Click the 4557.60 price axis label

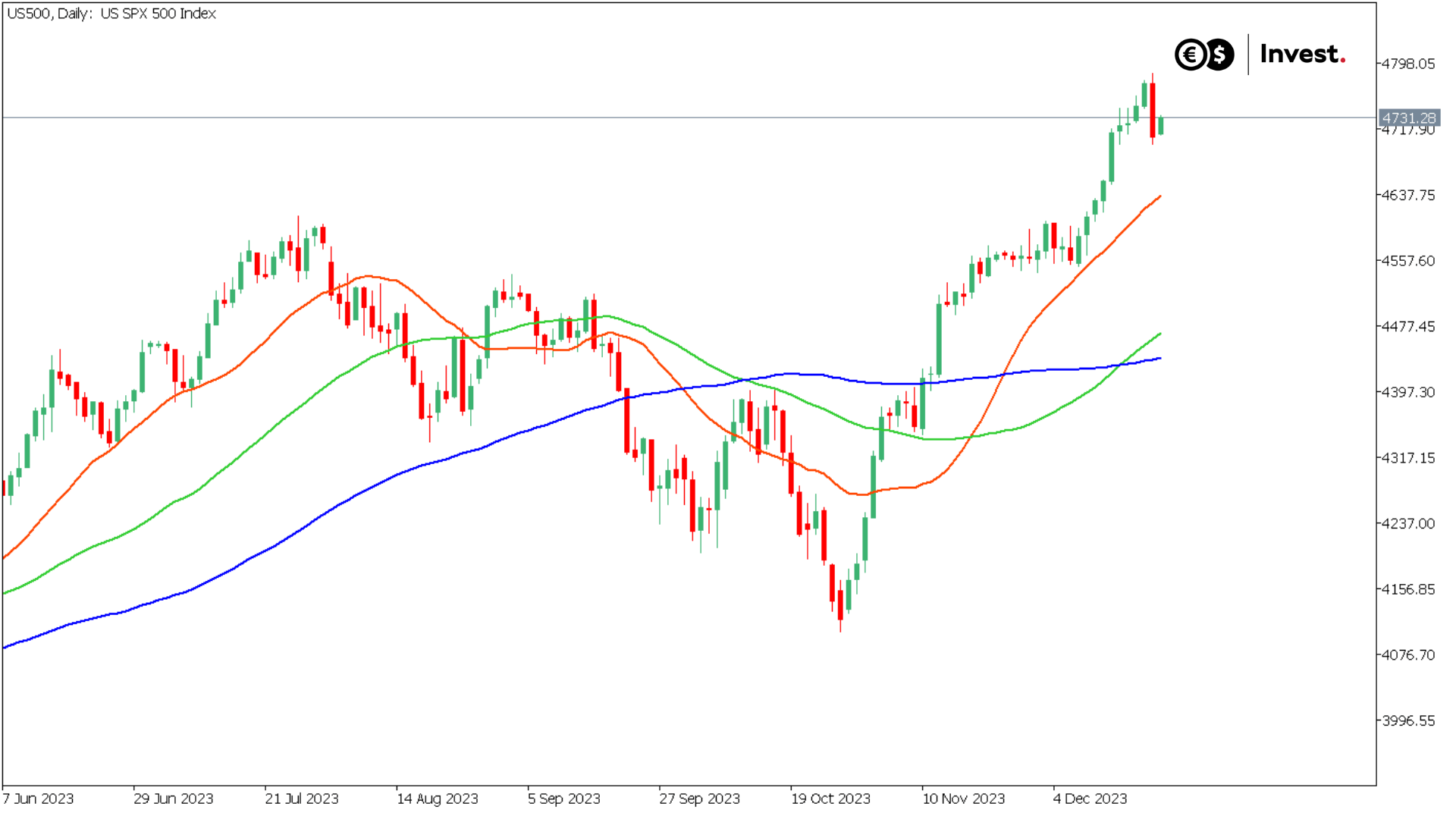tap(1408, 261)
